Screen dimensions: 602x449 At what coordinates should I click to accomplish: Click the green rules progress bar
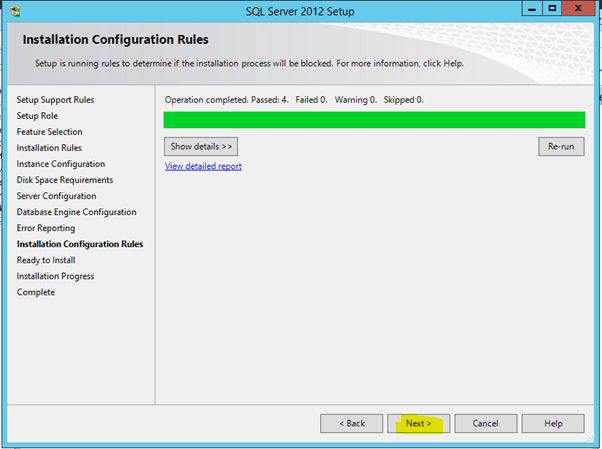point(374,120)
